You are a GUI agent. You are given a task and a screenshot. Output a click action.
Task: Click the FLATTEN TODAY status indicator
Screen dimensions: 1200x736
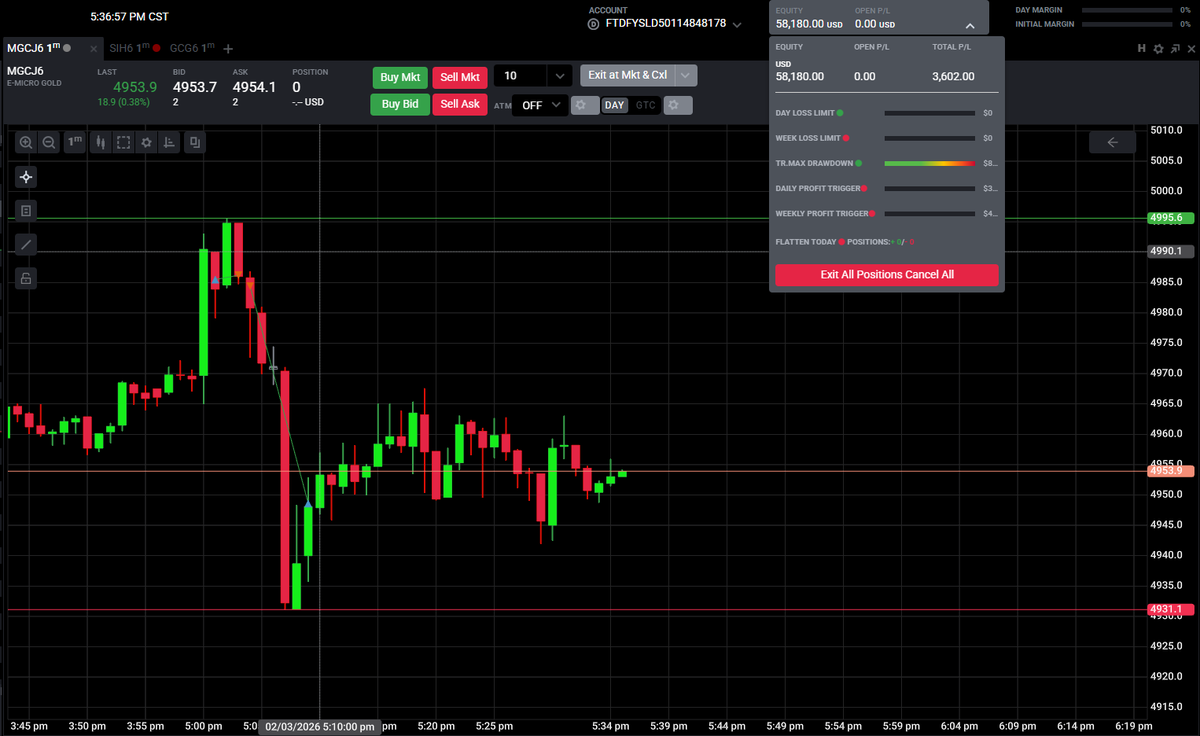pos(842,242)
